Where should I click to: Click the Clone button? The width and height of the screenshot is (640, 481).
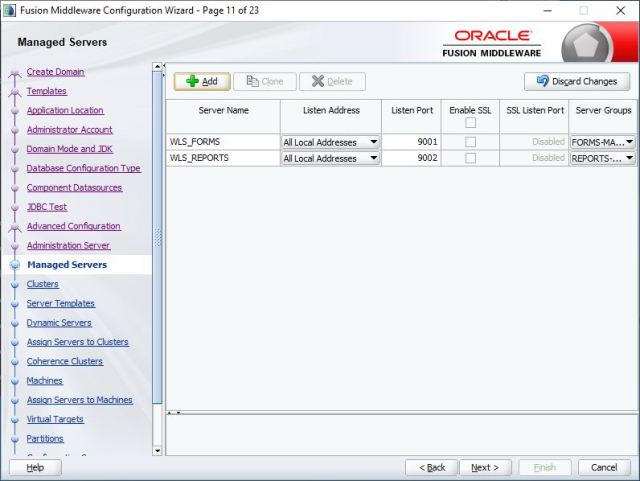pos(264,81)
